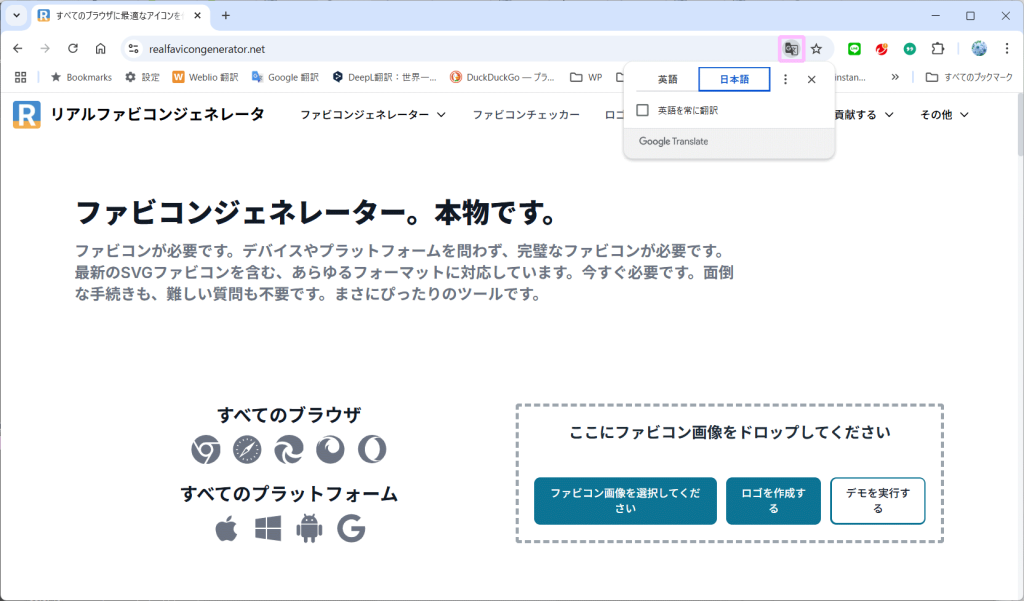The height and width of the screenshot is (601, 1024).
Task: Open the Google 翻訳 bookmark
Action: pos(285,77)
